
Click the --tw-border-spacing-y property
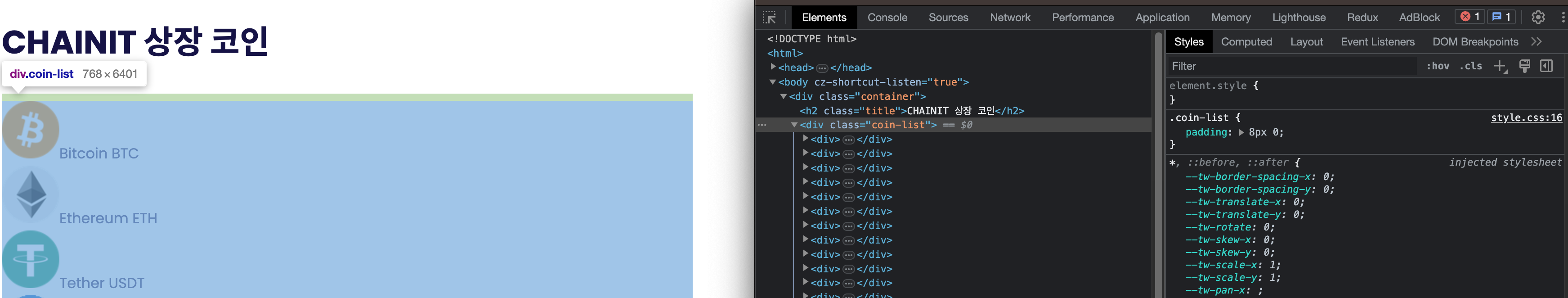pyautogui.click(x=1248, y=190)
